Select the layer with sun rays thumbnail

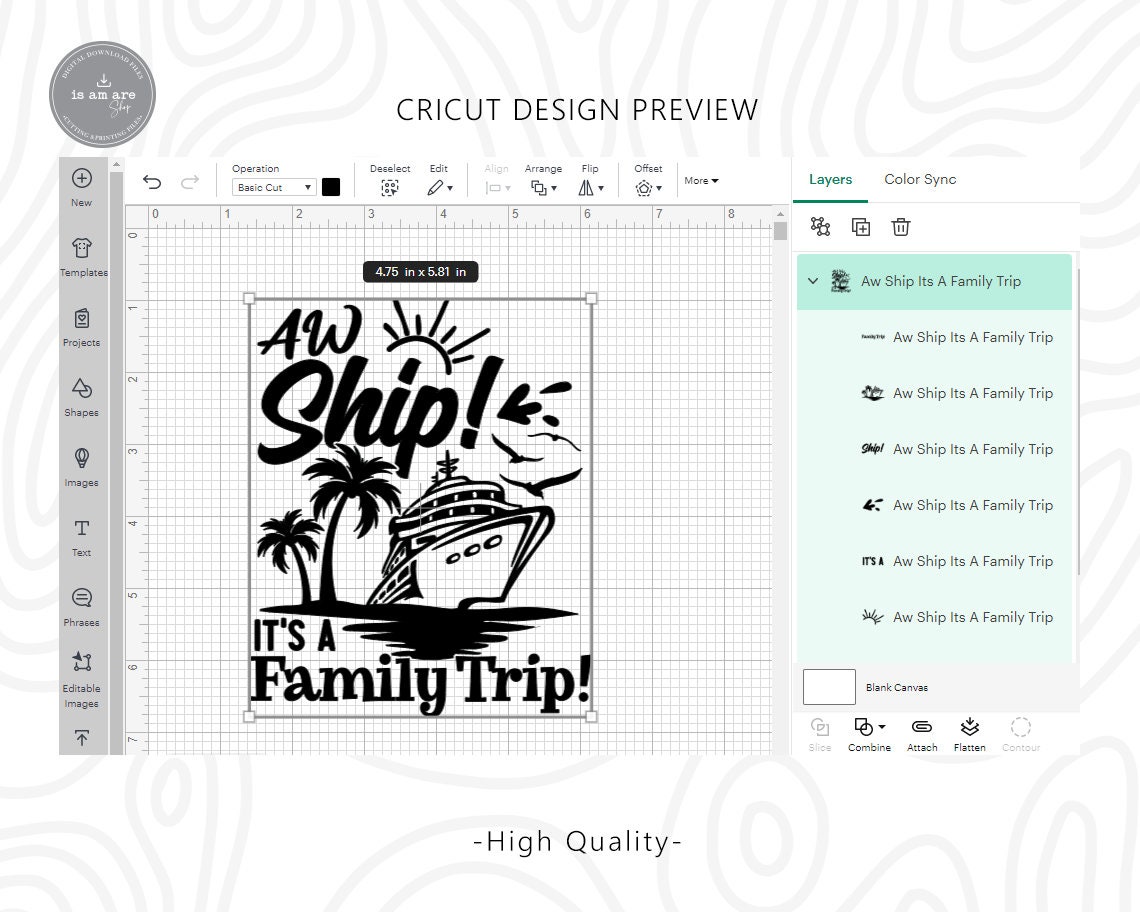(x=934, y=617)
